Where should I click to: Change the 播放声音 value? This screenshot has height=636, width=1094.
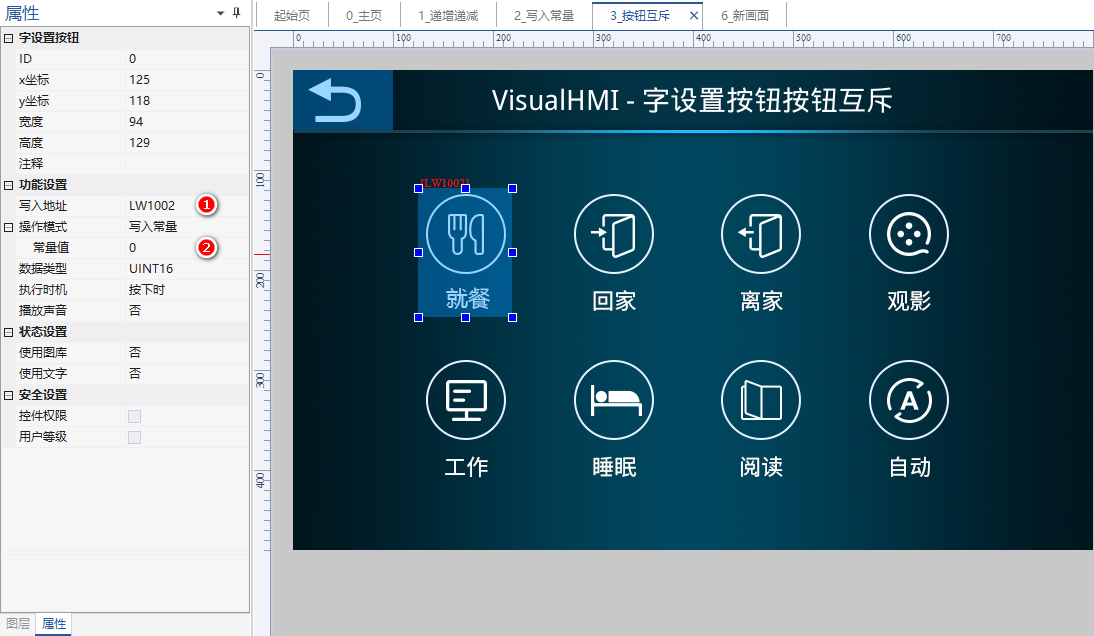[x=187, y=310]
